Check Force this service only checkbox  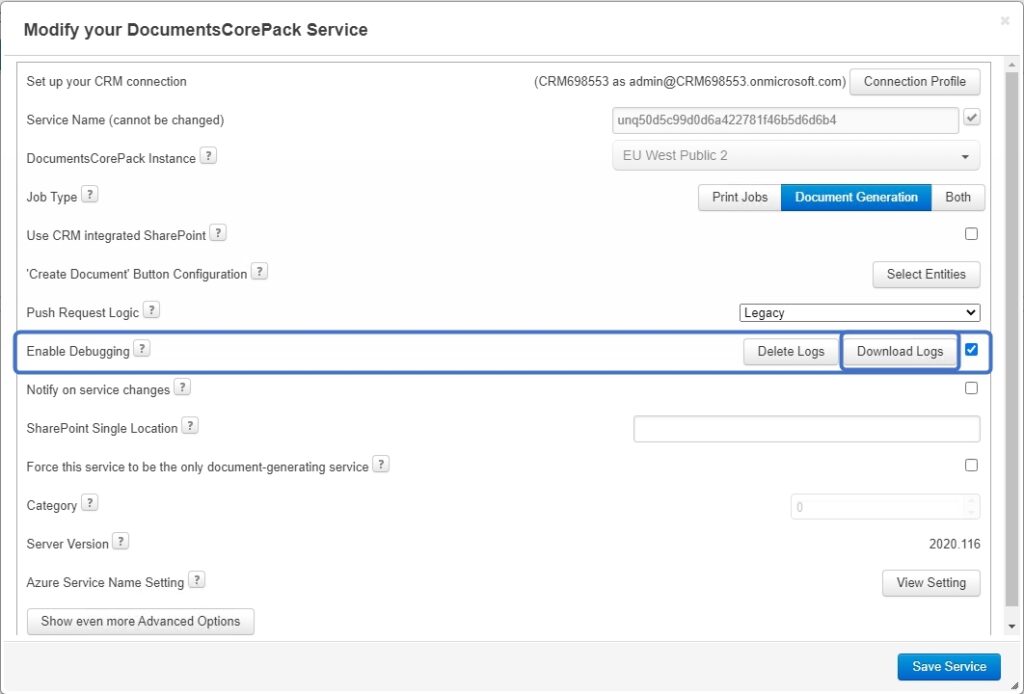[x=971, y=465]
